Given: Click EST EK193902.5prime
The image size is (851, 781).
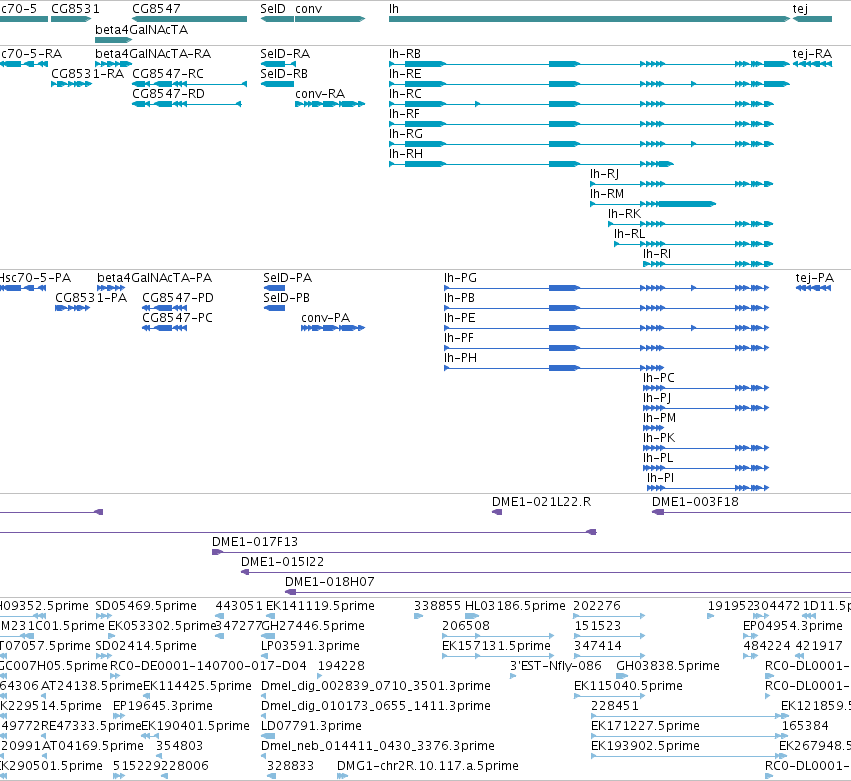Looking at the screenshot, I should pos(645,747).
